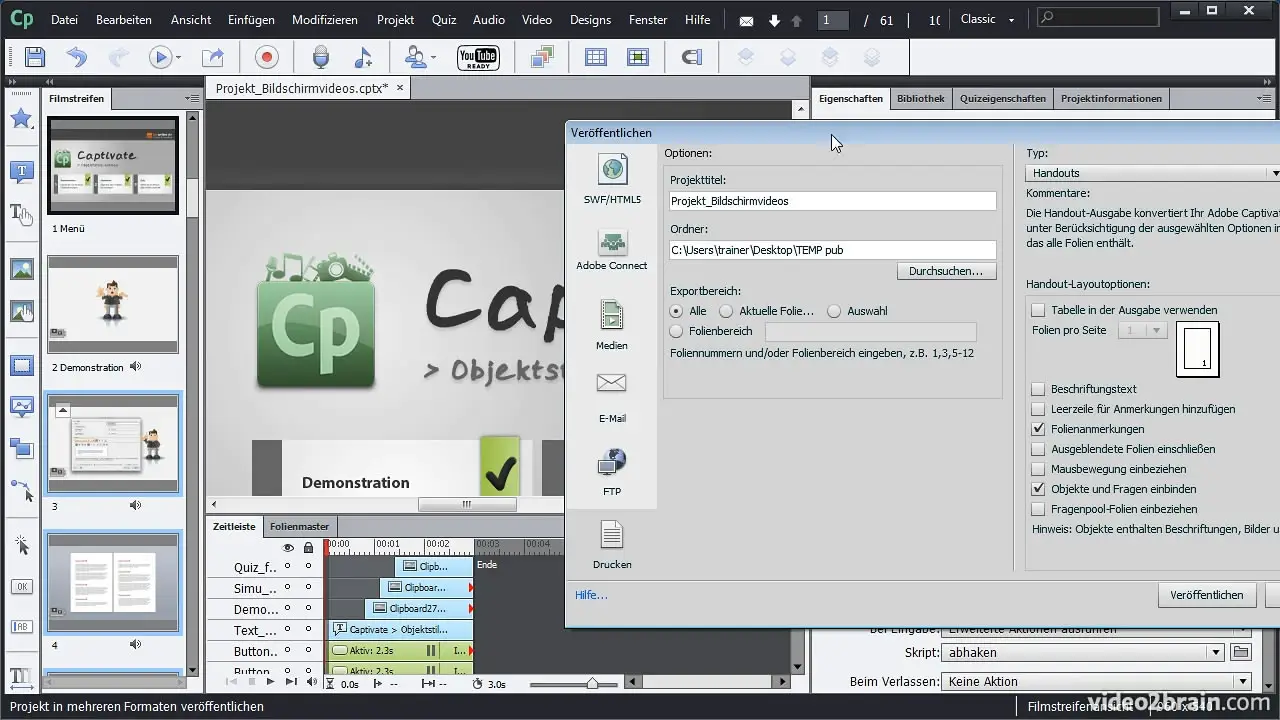Toggle the eye visibility column in the timeline
Image resolution: width=1280 pixels, height=720 pixels.
pyautogui.click(x=288, y=548)
